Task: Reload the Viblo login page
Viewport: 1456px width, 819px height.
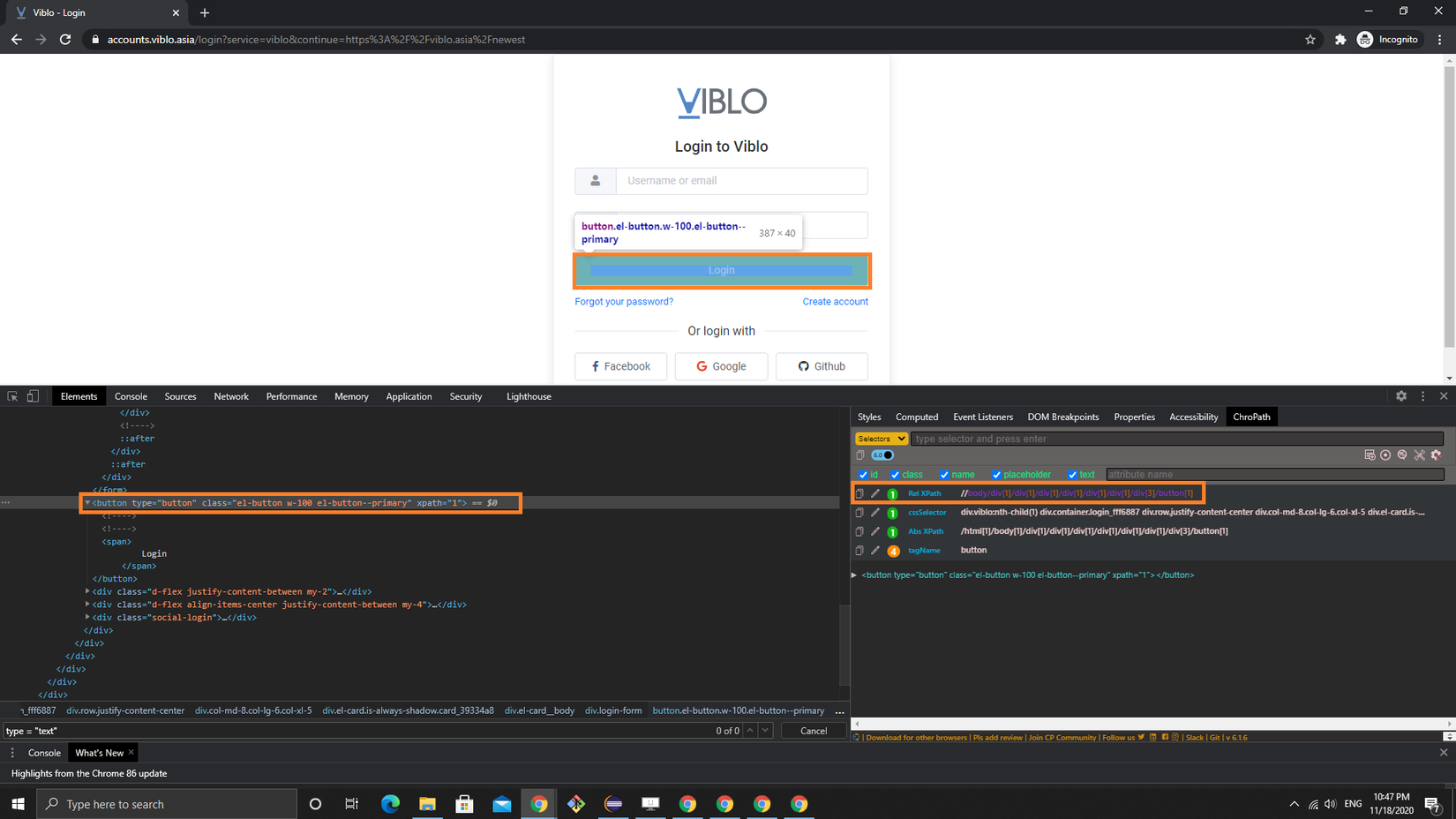Action: pyautogui.click(x=65, y=40)
